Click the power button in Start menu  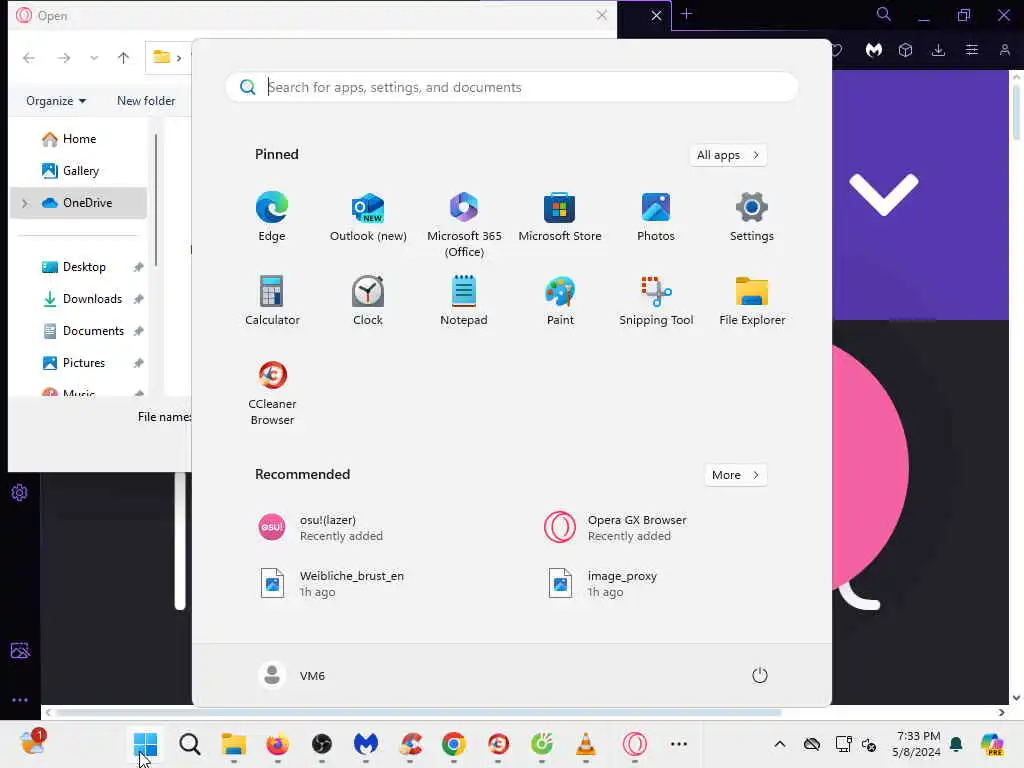point(760,675)
